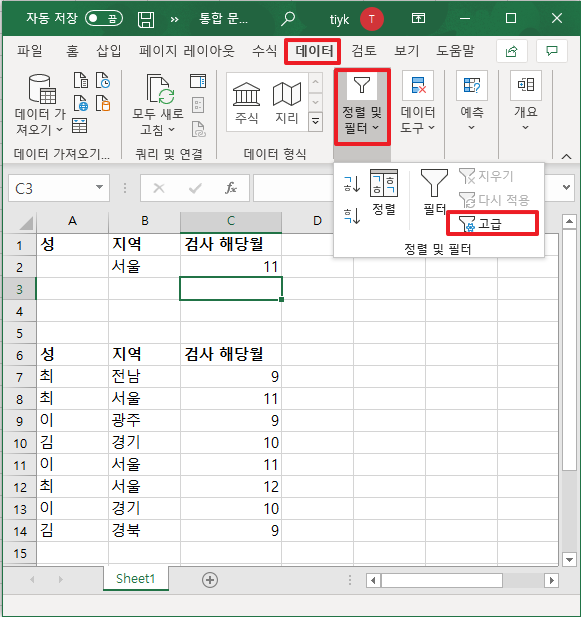Click the Share icon button
The image size is (581, 617).
pos(511,51)
